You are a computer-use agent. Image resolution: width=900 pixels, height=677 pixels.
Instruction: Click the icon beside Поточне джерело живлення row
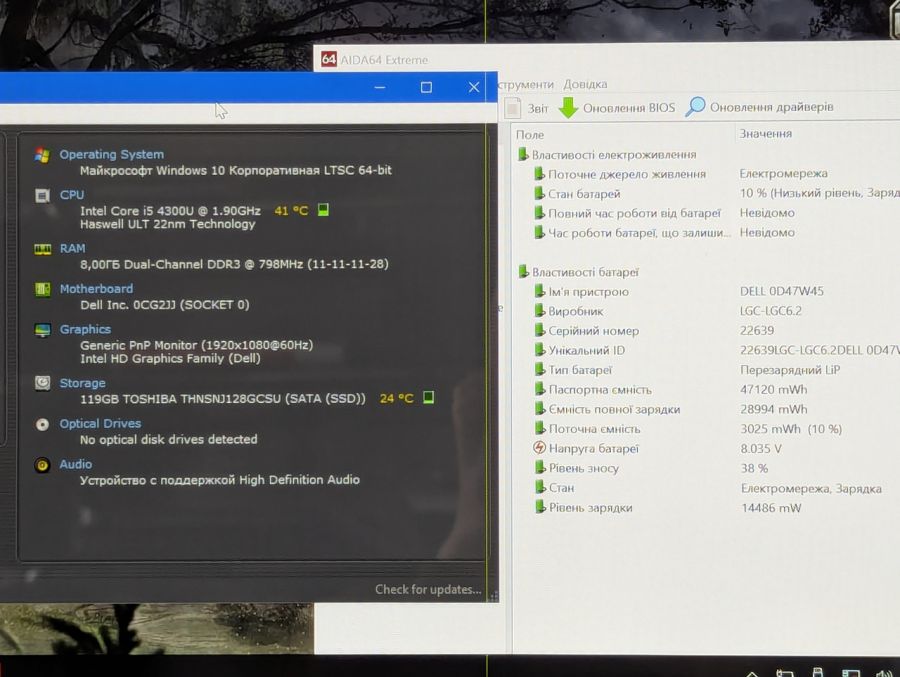click(x=539, y=173)
